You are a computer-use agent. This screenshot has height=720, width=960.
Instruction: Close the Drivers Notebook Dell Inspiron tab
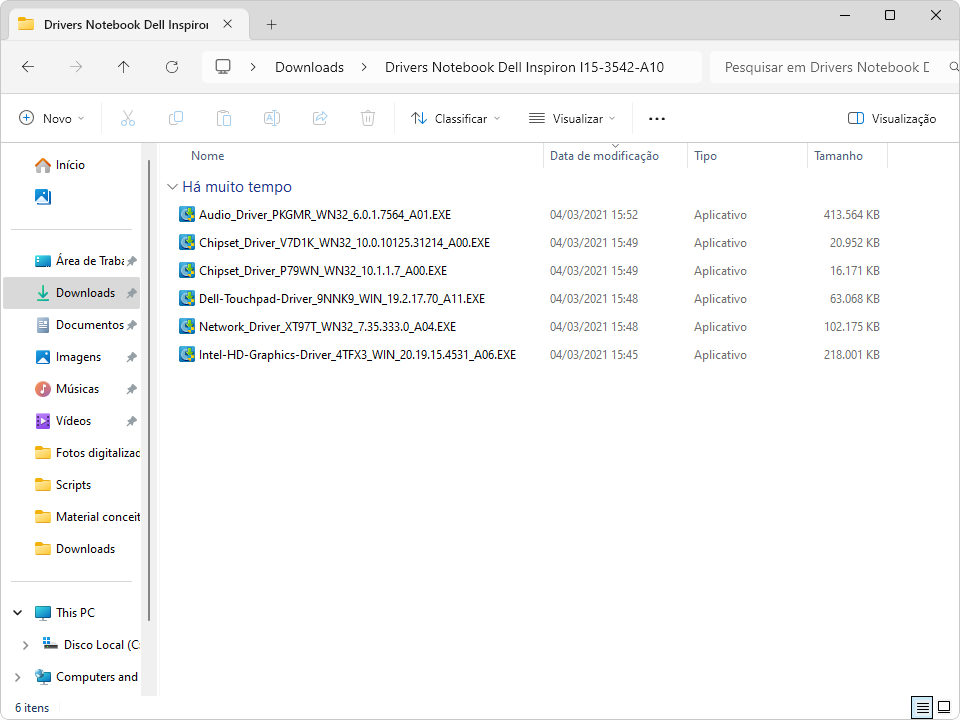[x=228, y=24]
